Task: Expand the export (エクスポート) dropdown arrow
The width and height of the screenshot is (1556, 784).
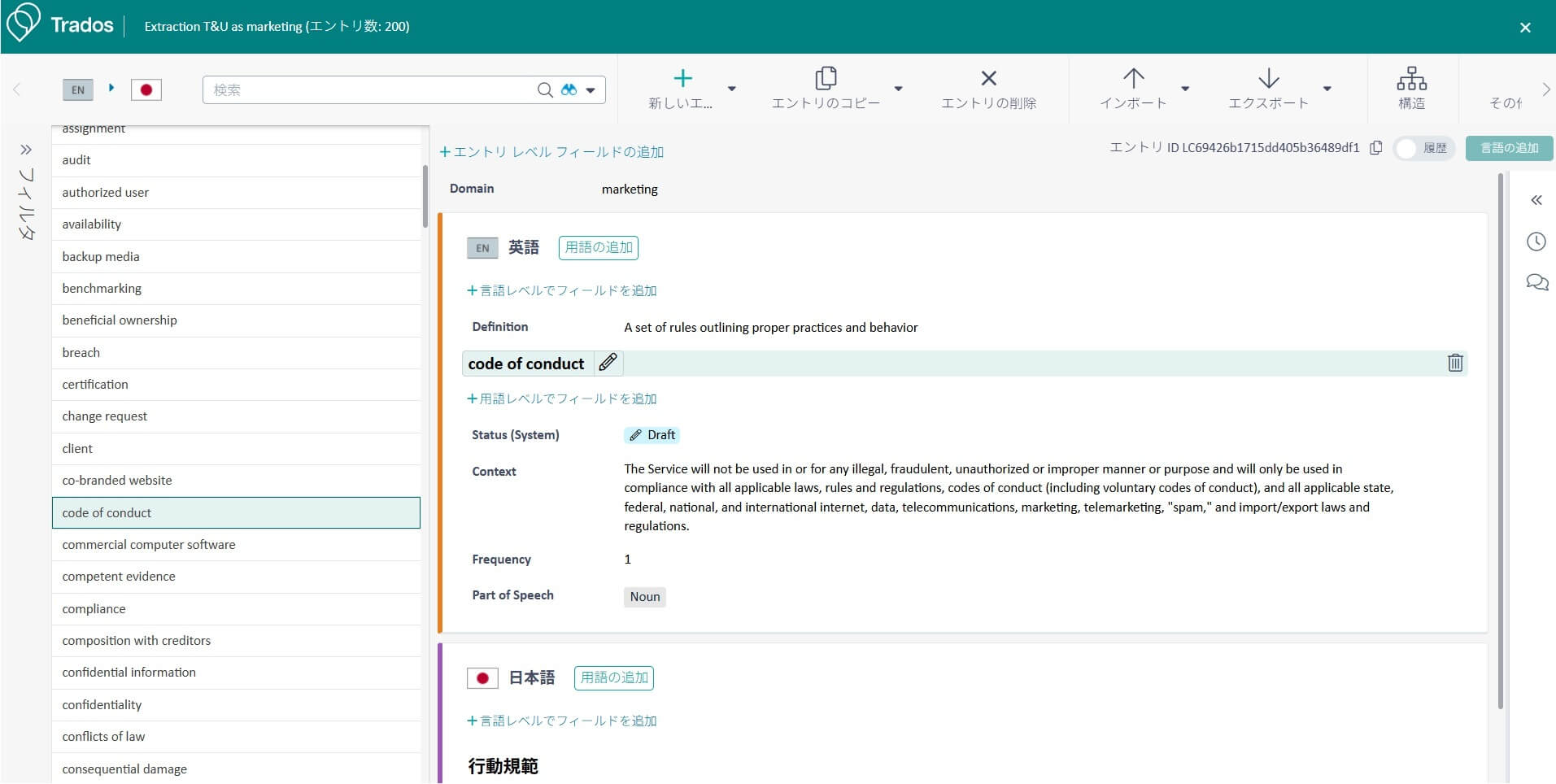Action: (x=1327, y=89)
